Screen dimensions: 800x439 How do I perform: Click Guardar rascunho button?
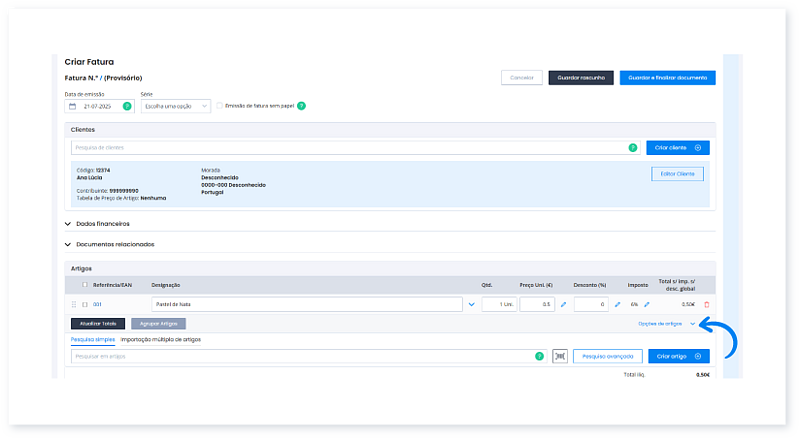[x=580, y=77]
